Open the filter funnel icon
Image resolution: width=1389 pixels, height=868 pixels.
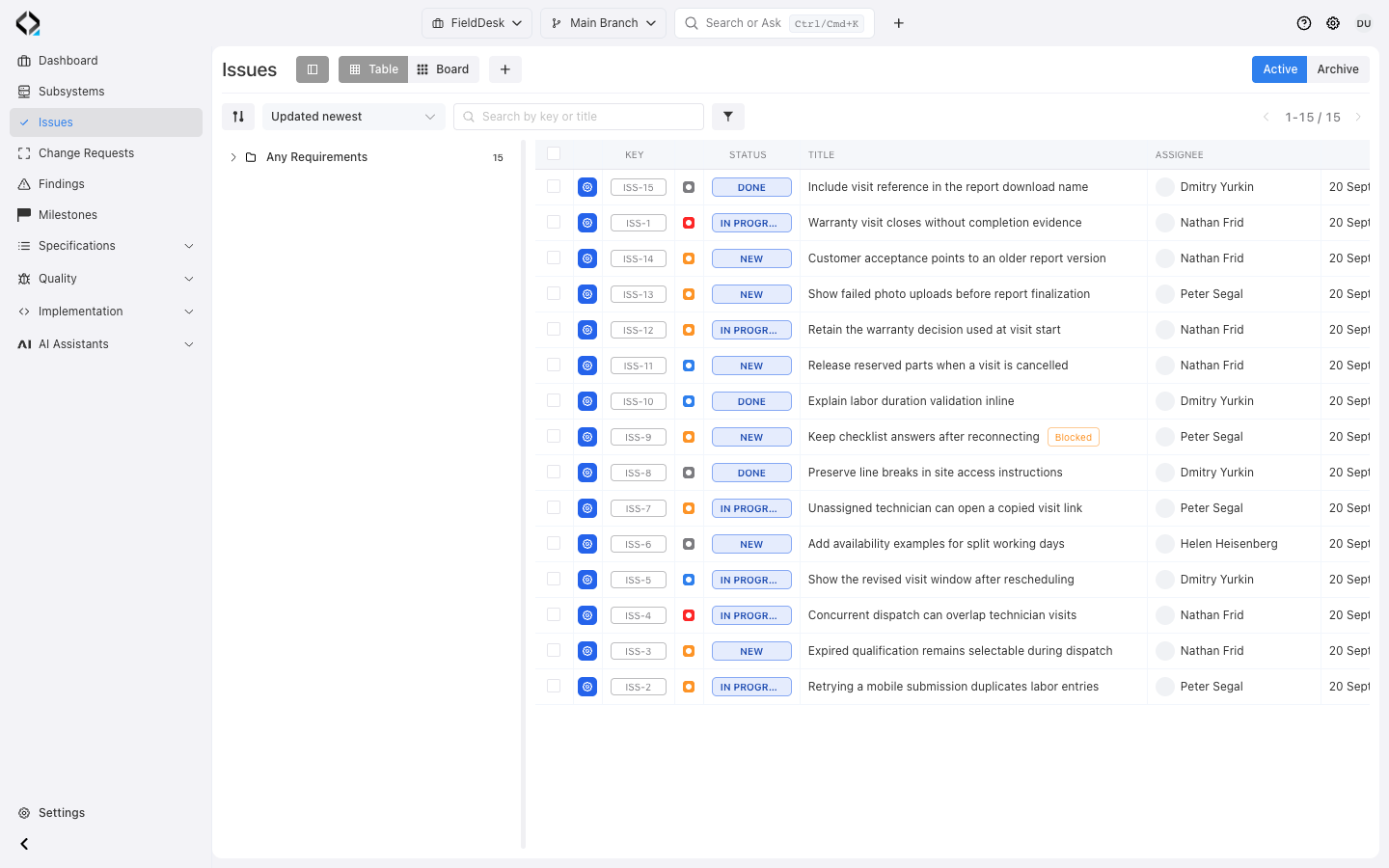pos(728,117)
